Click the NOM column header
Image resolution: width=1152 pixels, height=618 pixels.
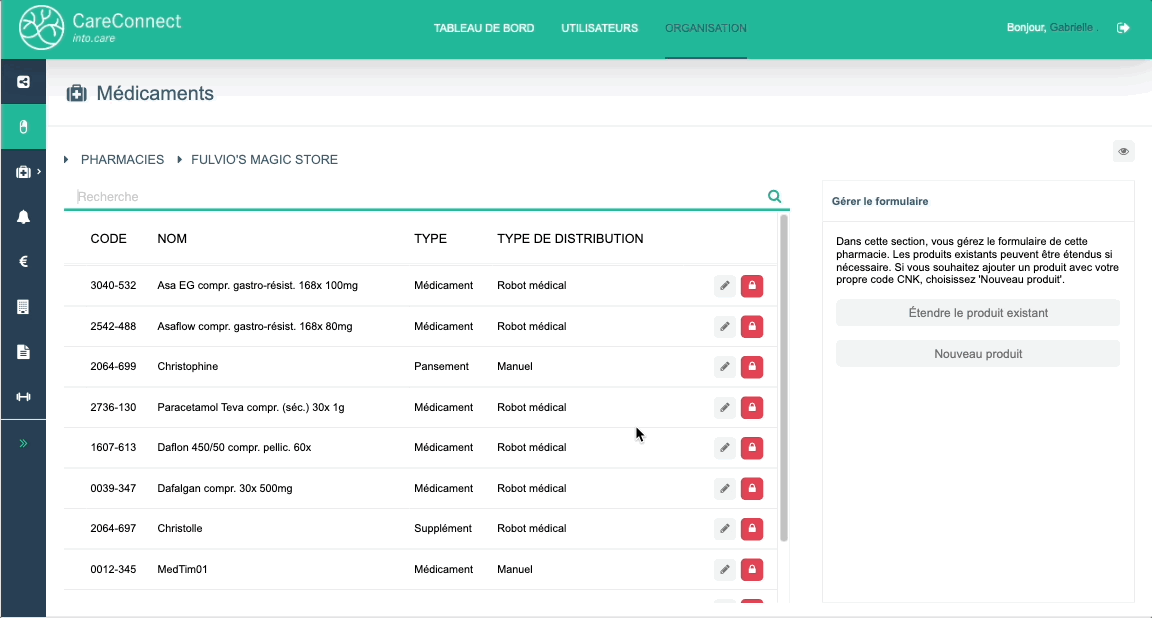tap(172, 239)
